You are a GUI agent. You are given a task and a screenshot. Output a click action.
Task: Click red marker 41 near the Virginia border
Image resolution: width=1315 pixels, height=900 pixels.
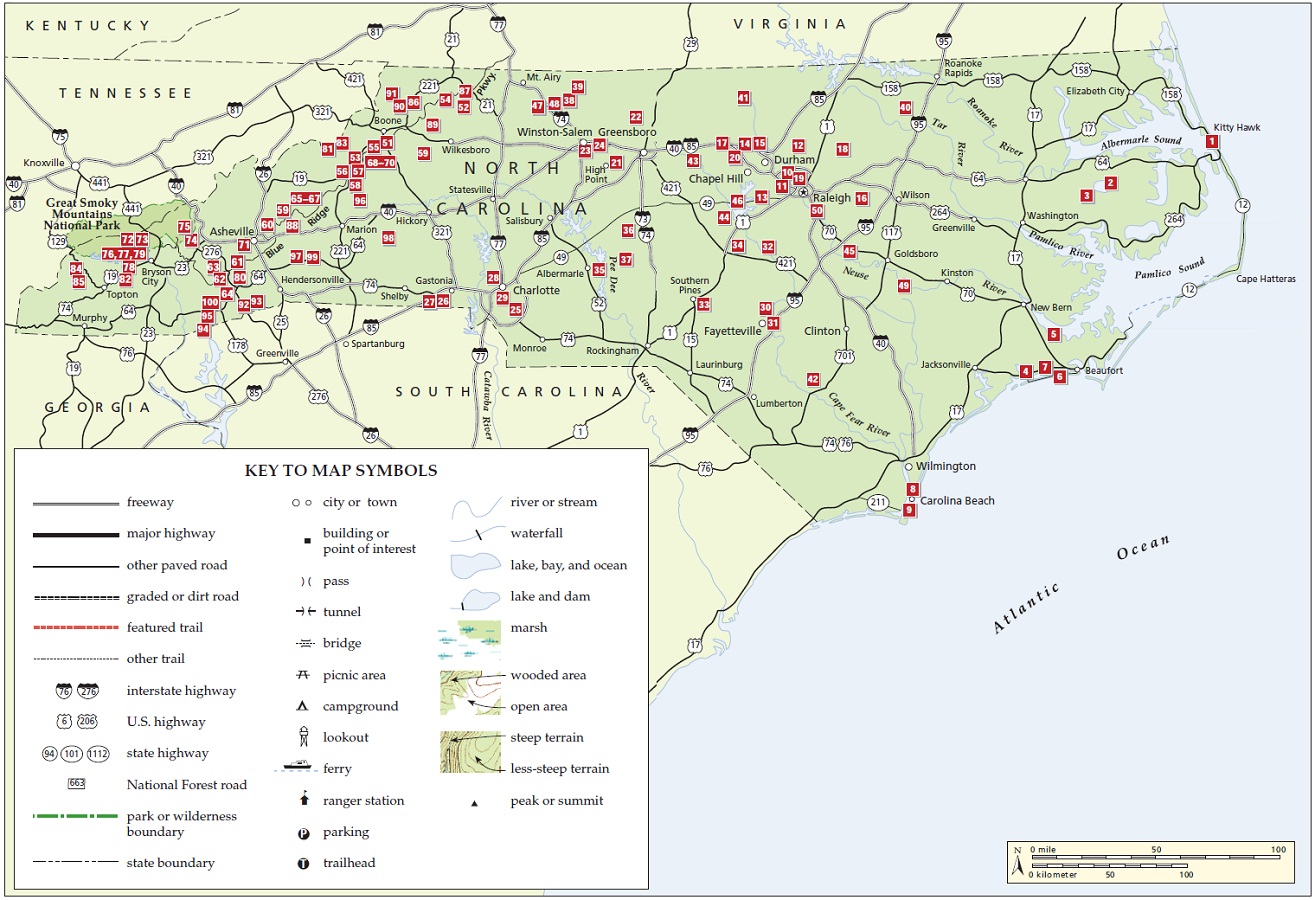[x=743, y=98]
